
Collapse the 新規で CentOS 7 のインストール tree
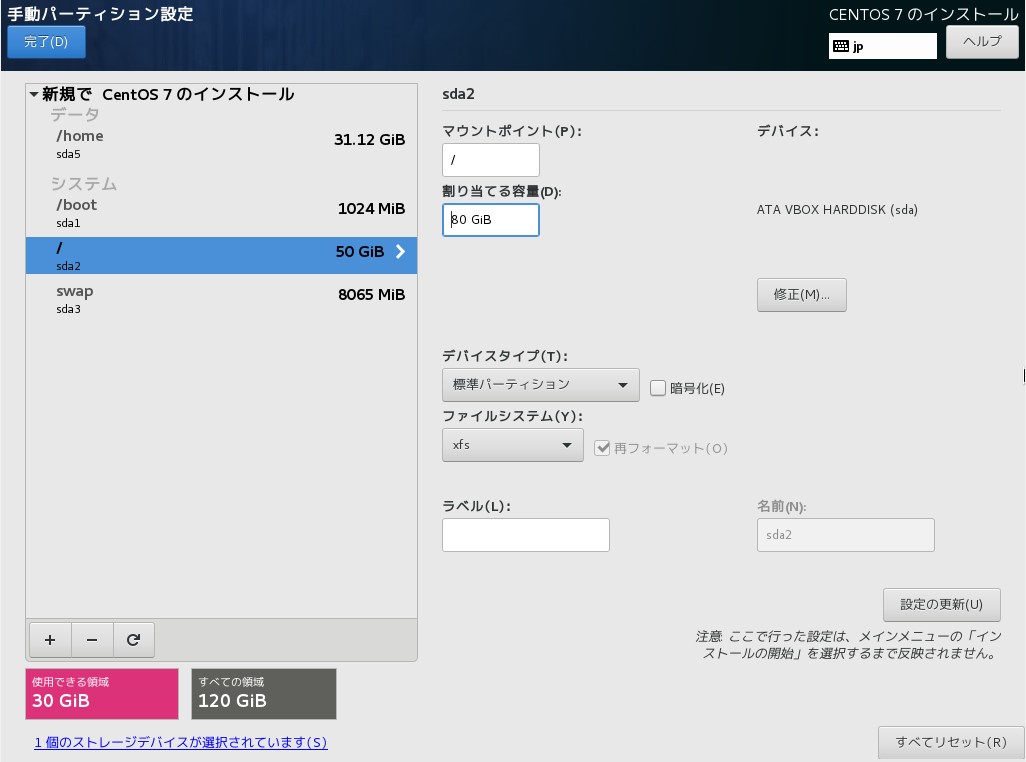[x=35, y=95]
